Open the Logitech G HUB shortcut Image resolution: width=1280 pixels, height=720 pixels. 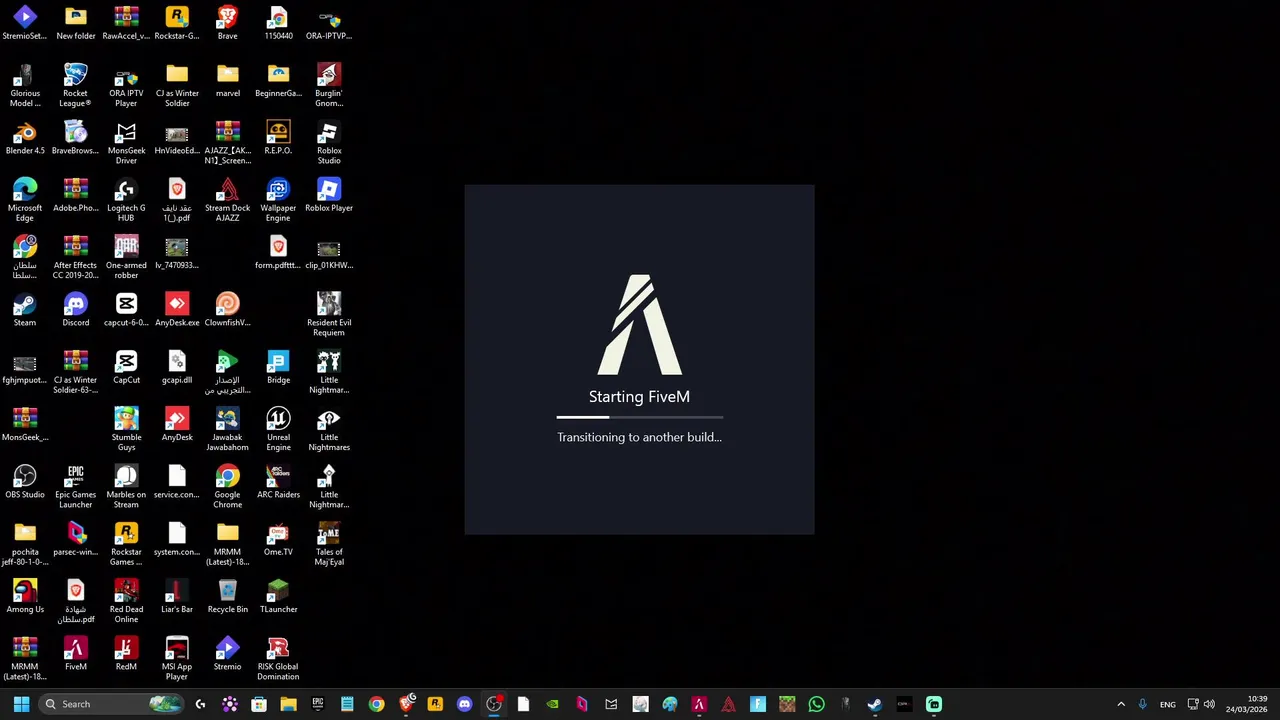point(126,200)
